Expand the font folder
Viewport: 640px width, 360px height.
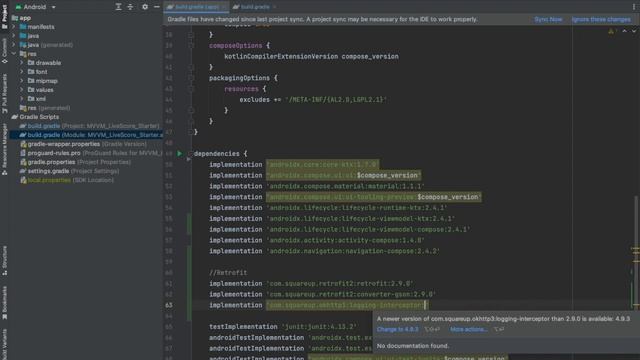coord(22,72)
